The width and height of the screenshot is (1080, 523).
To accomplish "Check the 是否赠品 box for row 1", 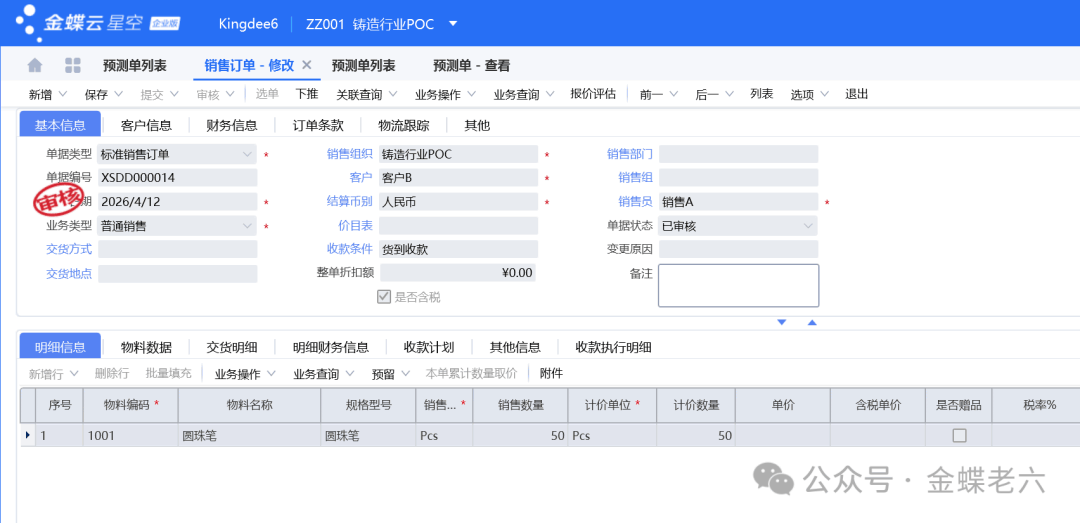I will click(959, 436).
